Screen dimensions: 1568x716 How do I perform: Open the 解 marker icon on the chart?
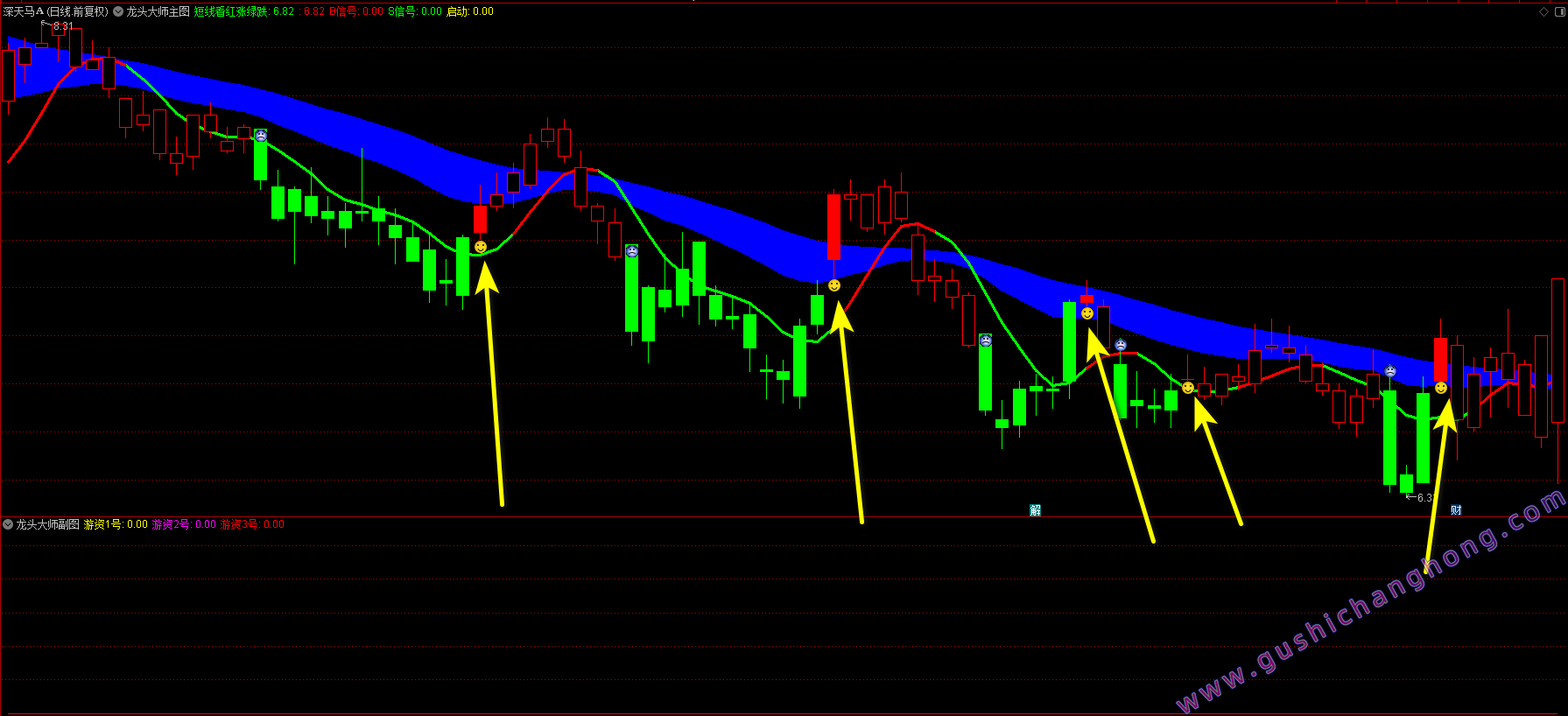(x=1036, y=510)
